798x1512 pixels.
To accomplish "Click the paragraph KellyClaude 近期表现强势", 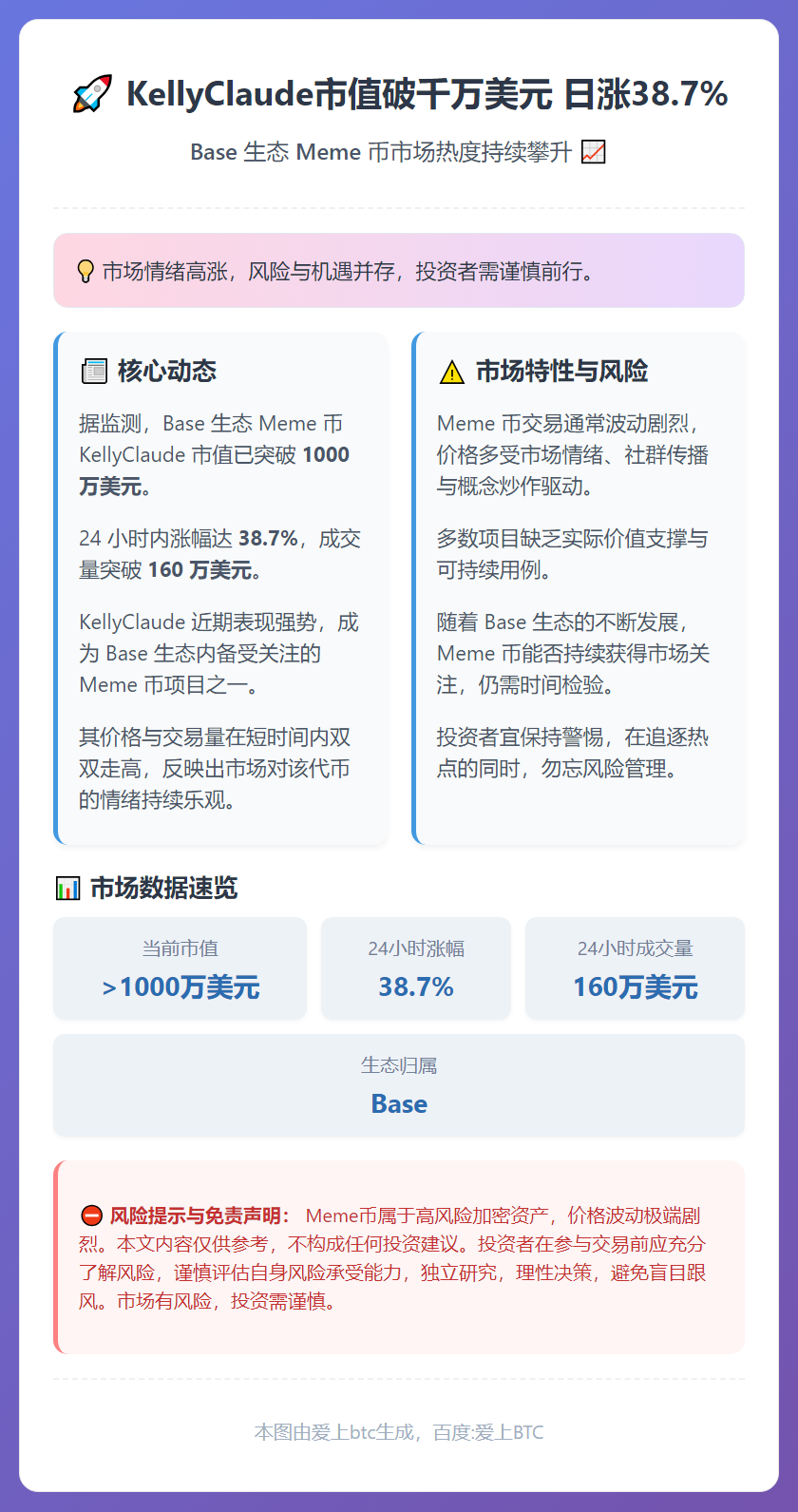I will 218,654.
